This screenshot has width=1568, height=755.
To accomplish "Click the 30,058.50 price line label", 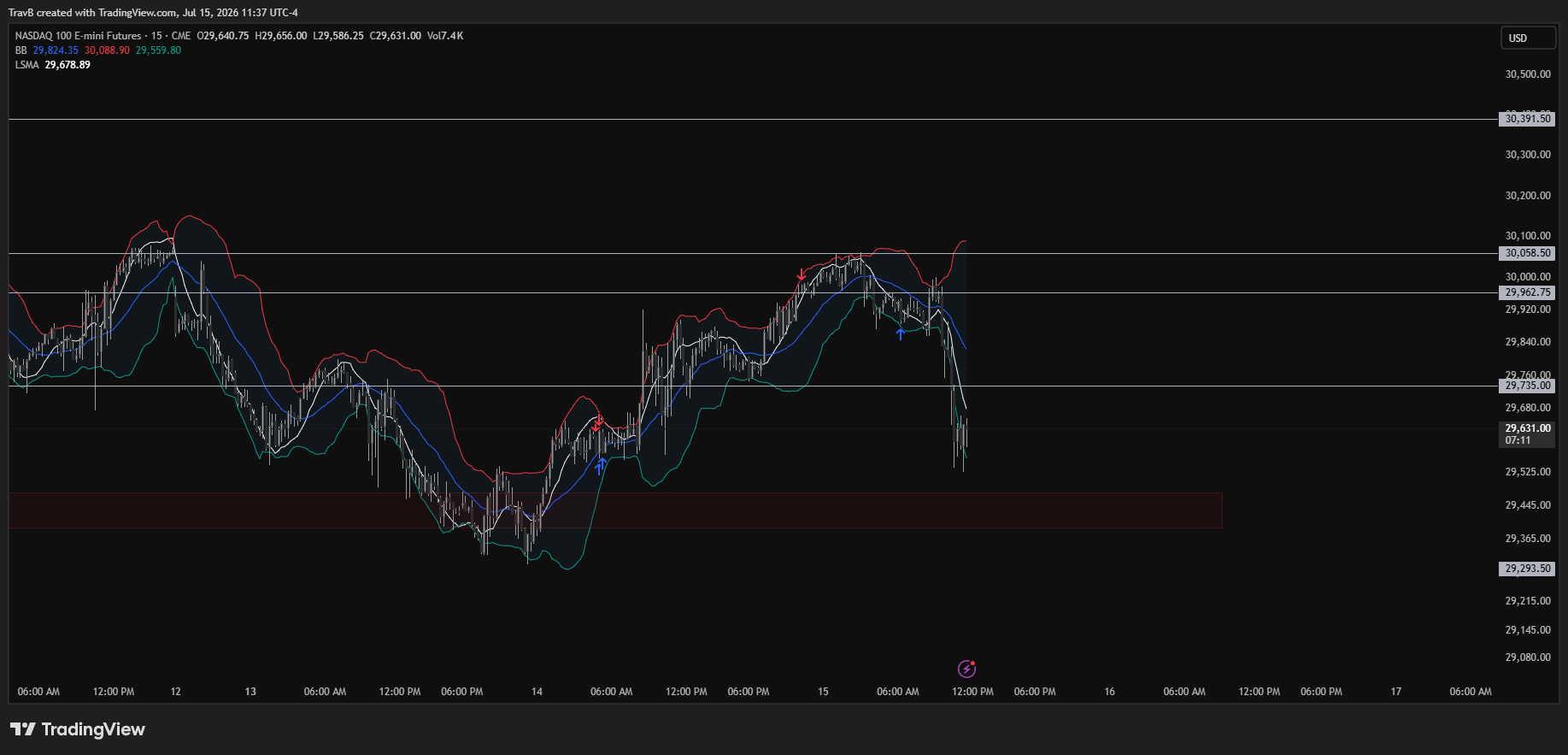I will [1528, 253].
